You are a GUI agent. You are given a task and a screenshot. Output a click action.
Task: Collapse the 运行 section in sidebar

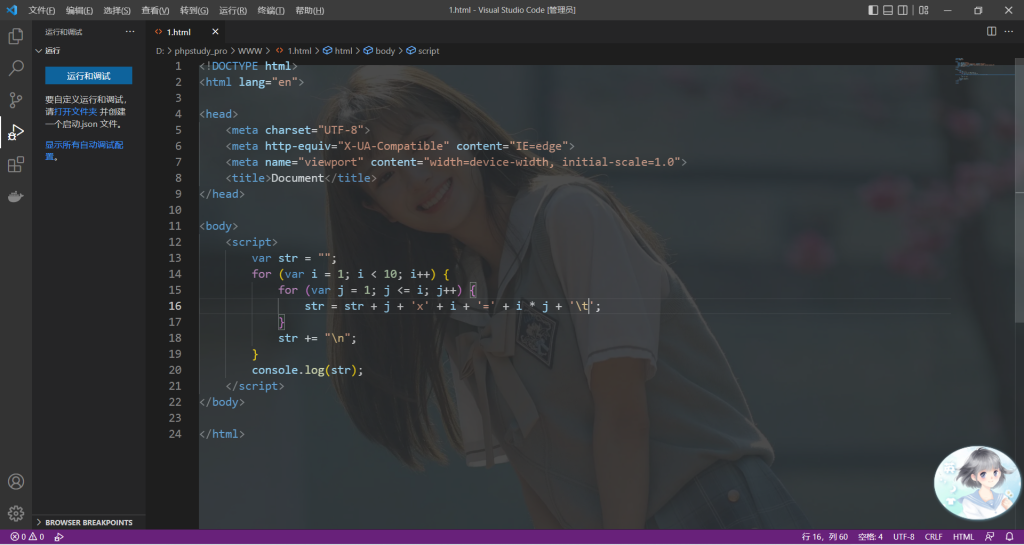pos(52,50)
